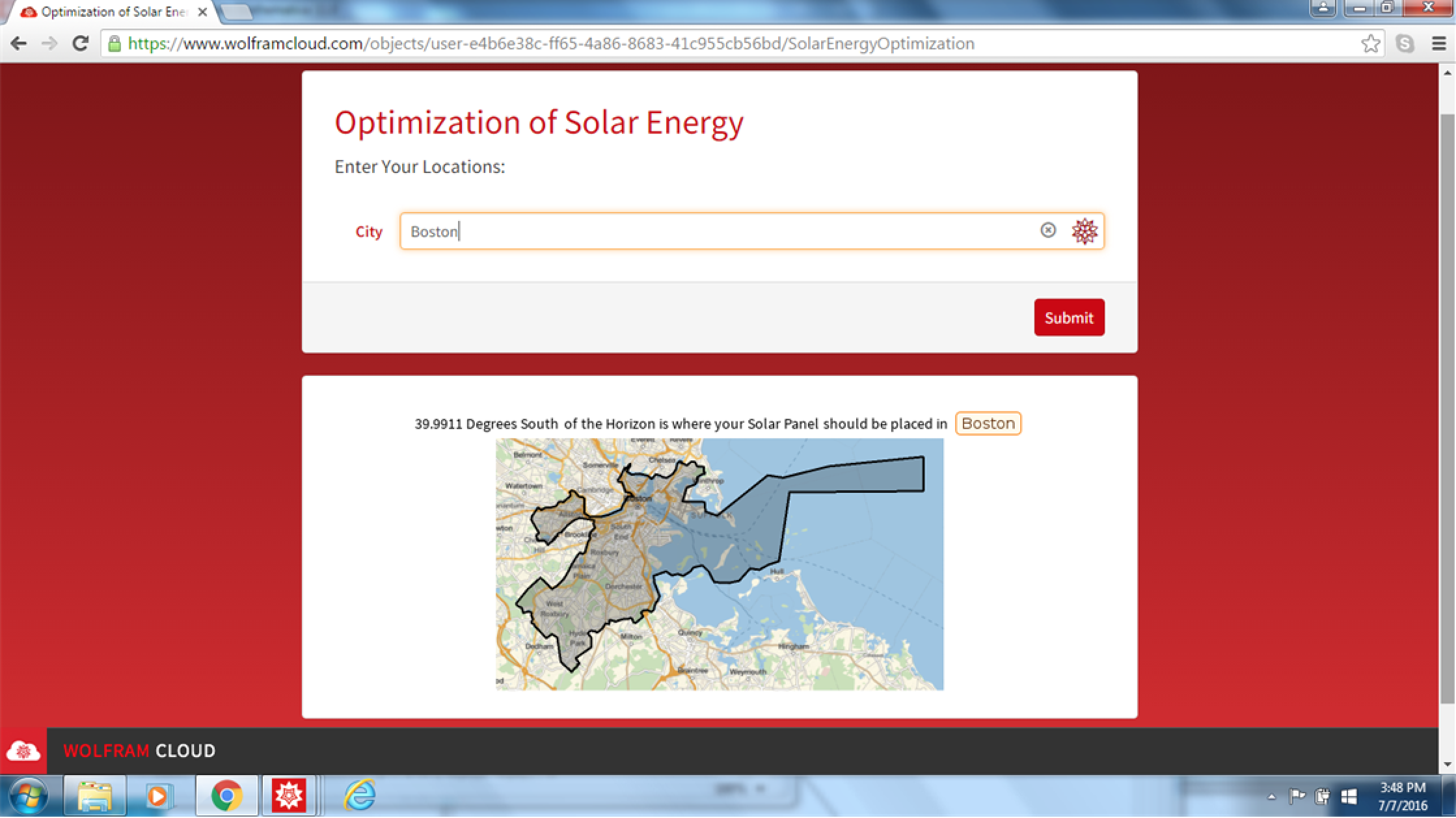1456x818 pixels.
Task: Bookmark page with the star icon
Action: pyautogui.click(x=1370, y=44)
